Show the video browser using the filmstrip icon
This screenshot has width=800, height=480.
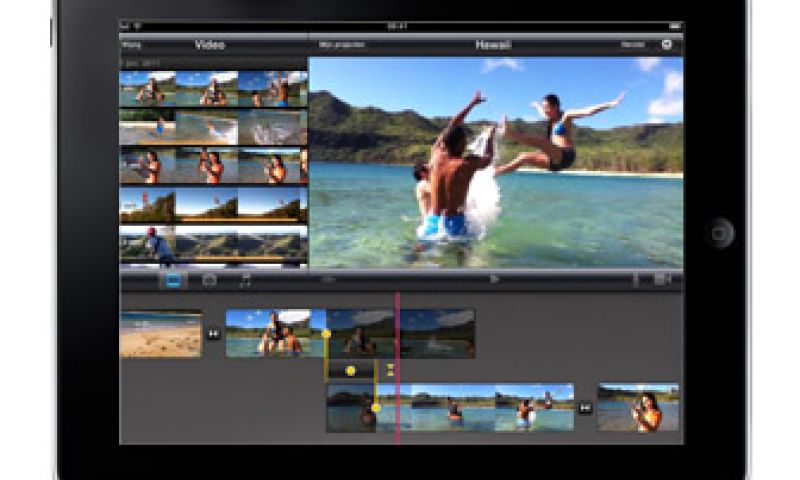coord(173,280)
